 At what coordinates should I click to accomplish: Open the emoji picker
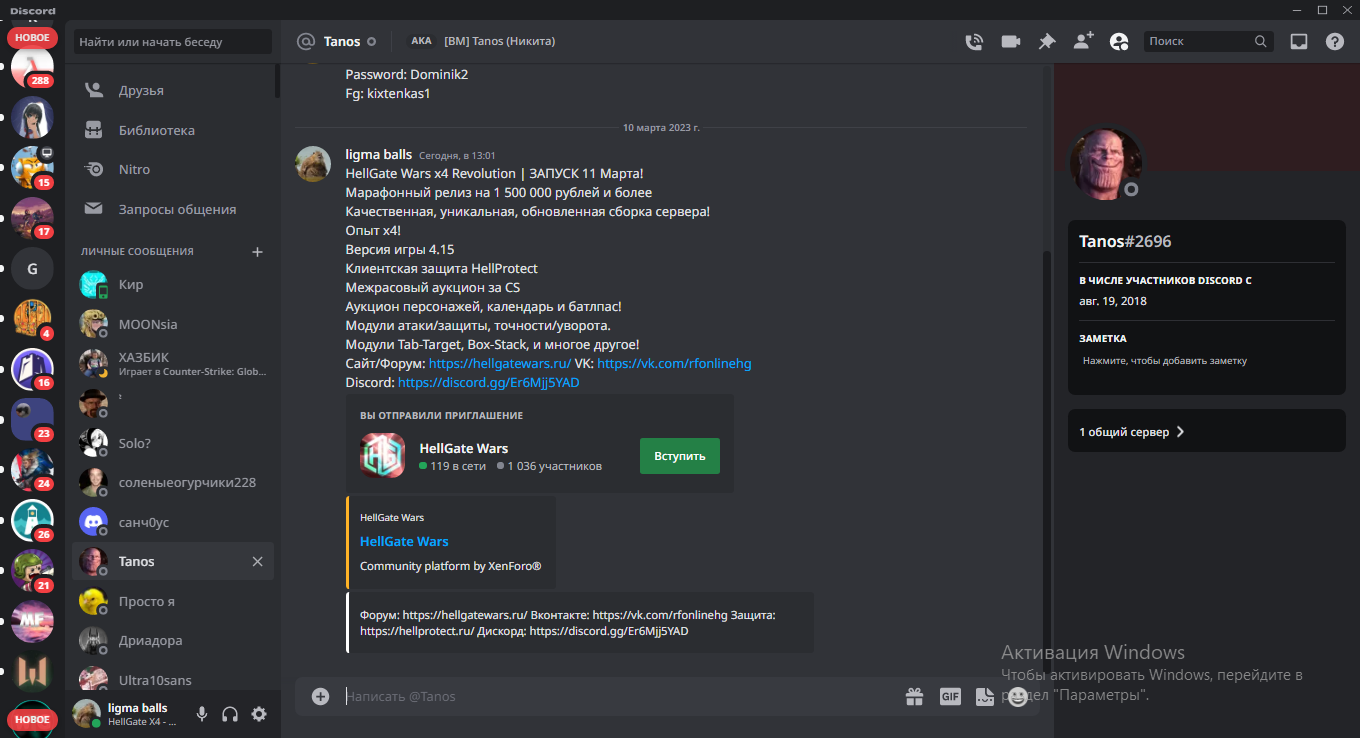coord(1018,696)
